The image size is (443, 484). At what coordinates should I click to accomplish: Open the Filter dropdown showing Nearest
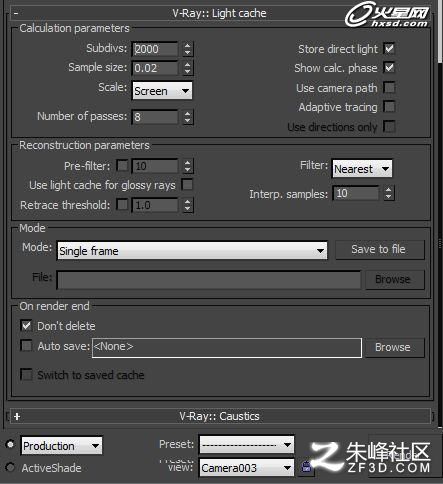tap(362, 169)
